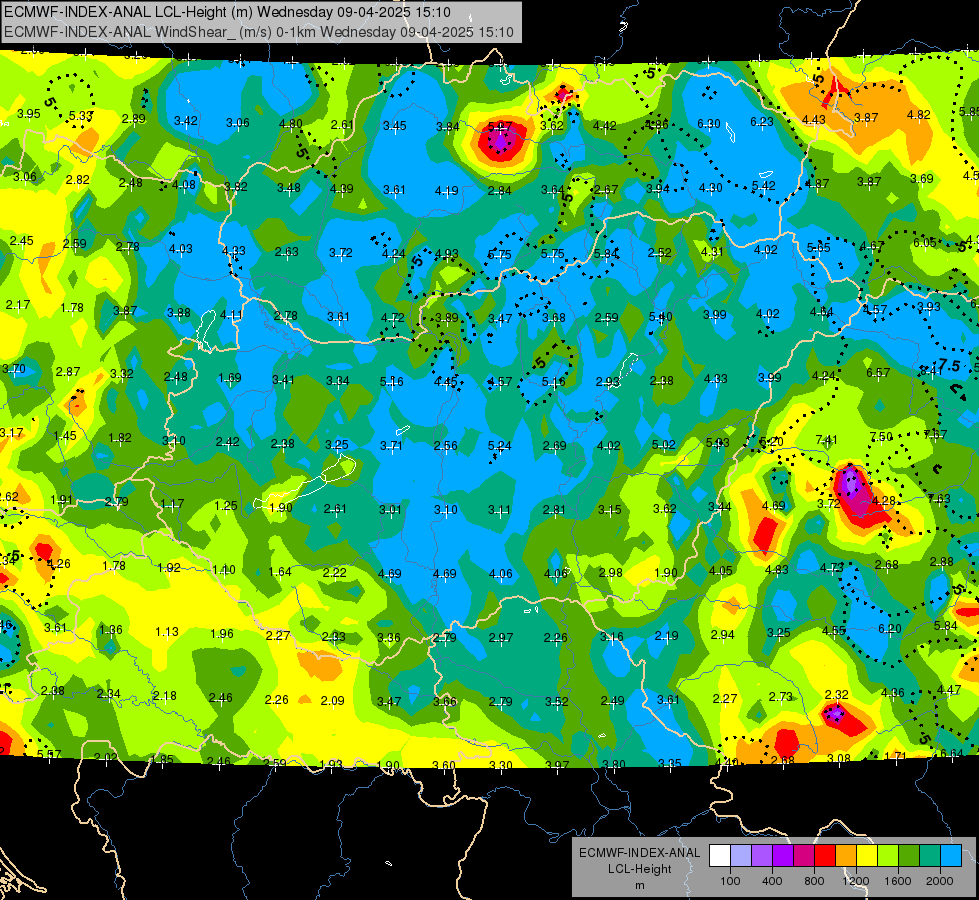Click the white legend swatch above 100
Image resolution: width=979 pixels, height=900 pixels.
(x=719, y=855)
